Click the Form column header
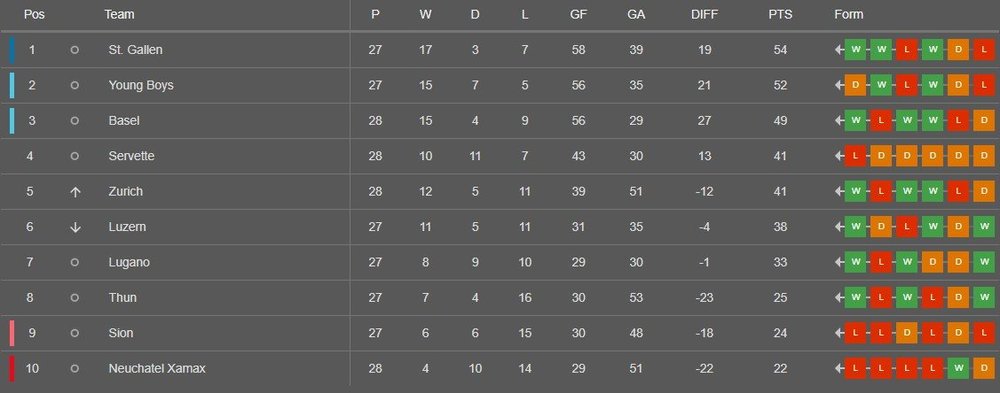The height and width of the screenshot is (393, 1000). 848,14
